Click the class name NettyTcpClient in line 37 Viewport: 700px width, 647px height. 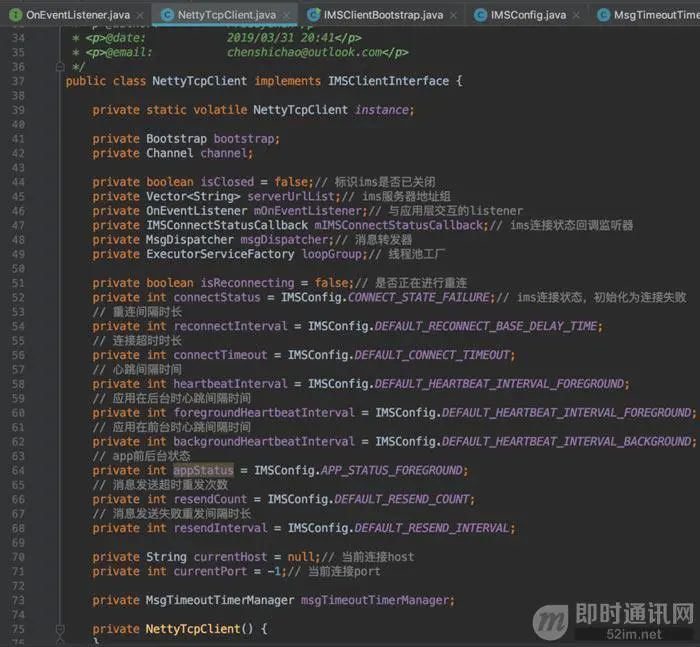[x=200, y=81]
